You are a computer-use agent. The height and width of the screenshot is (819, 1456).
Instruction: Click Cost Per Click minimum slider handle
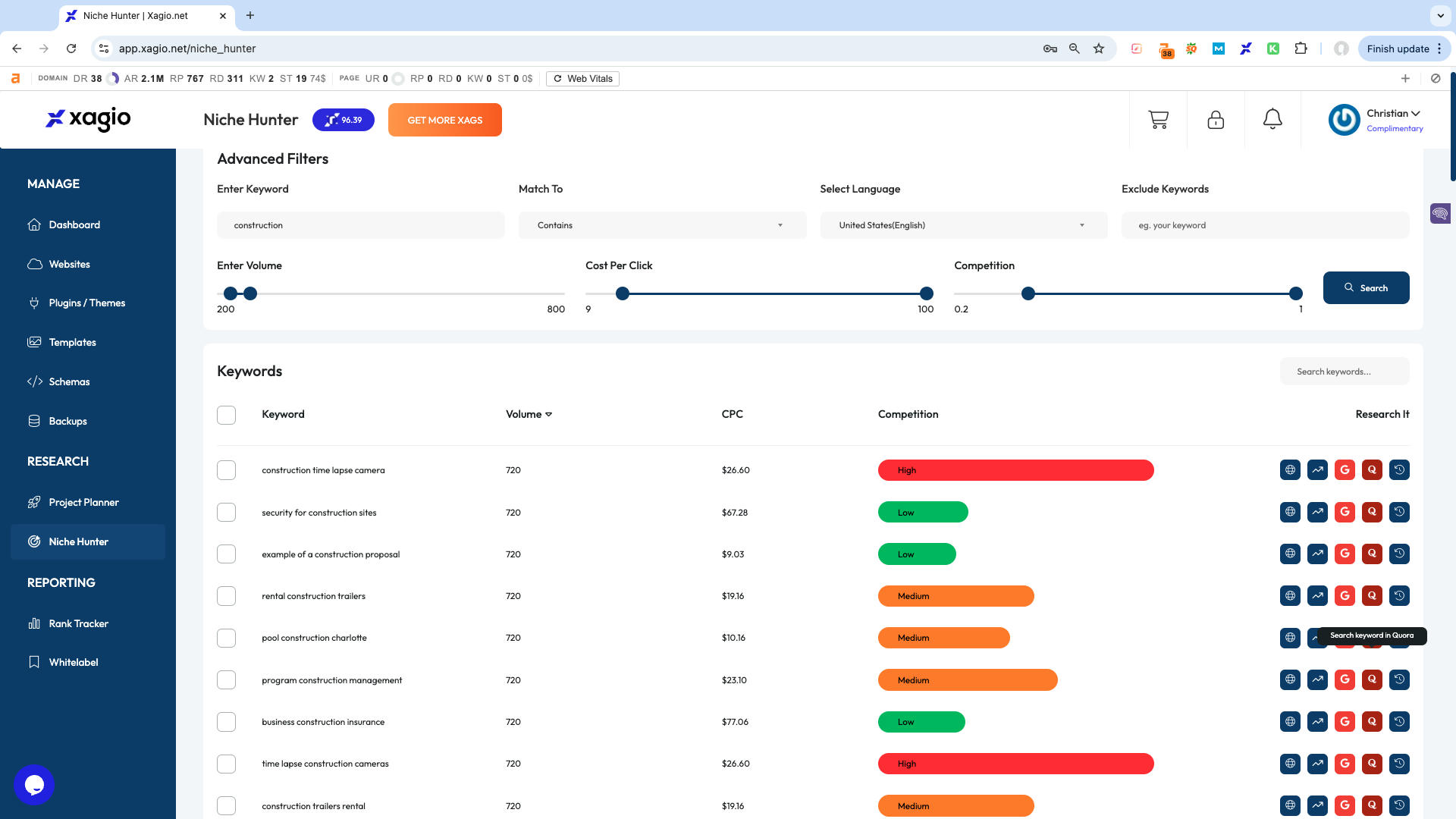pos(623,293)
